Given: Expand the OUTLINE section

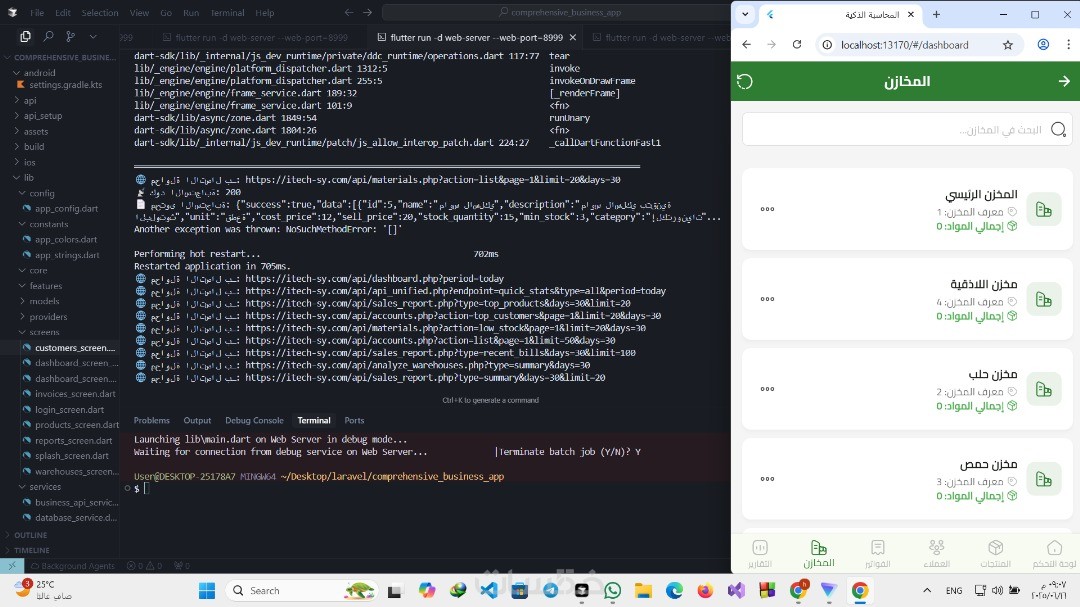Looking at the screenshot, I should click(x=30, y=535).
